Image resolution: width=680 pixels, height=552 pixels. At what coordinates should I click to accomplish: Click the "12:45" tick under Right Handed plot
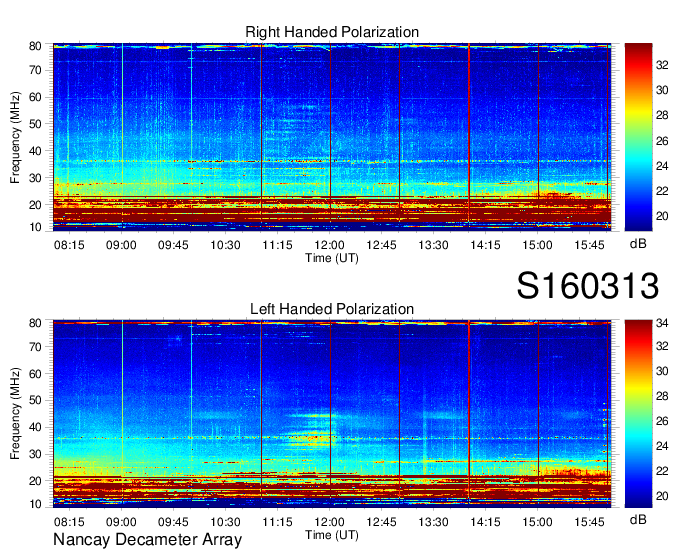pyautogui.click(x=381, y=245)
